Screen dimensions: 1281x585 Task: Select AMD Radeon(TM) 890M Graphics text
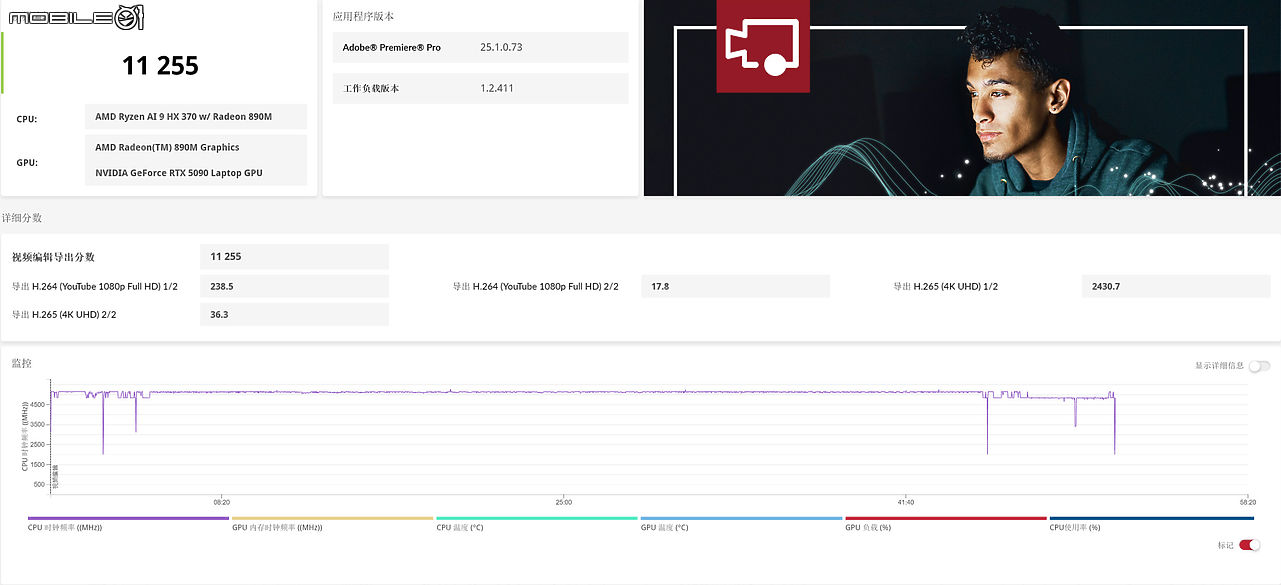click(x=167, y=147)
